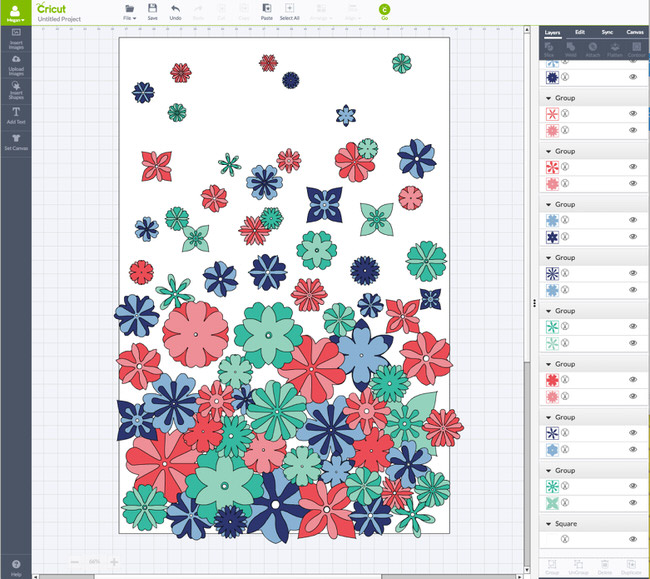The image size is (650, 579).
Task: Click the layers panel divider handle dots
Action: coord(534,303)
